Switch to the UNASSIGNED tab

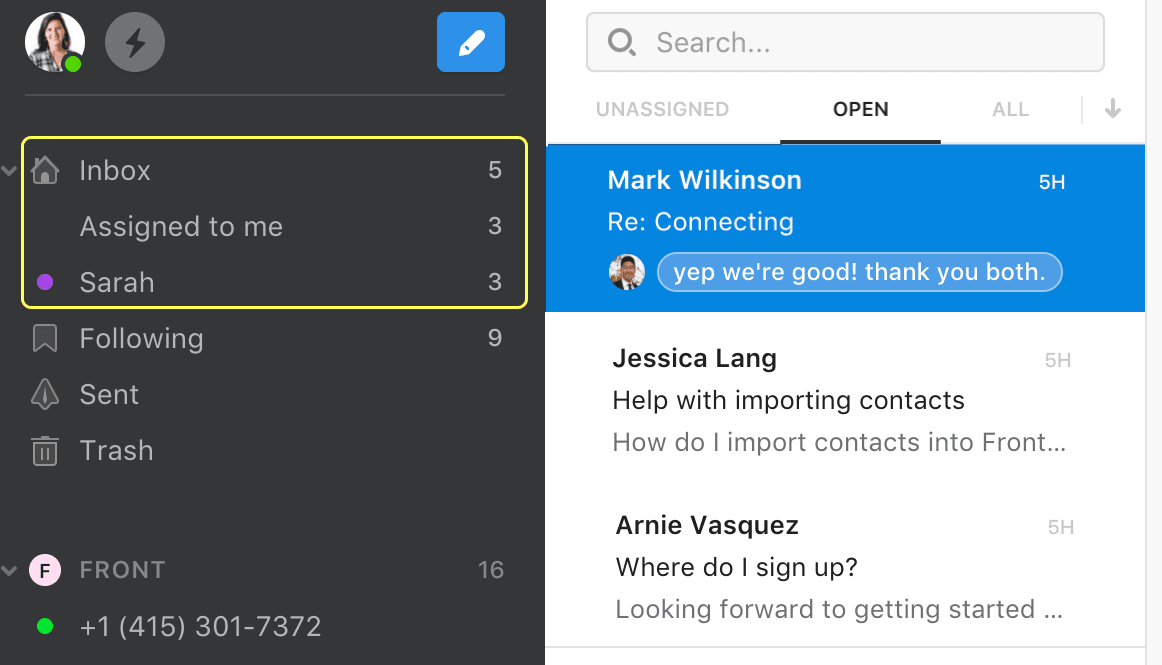click(663, 109)
